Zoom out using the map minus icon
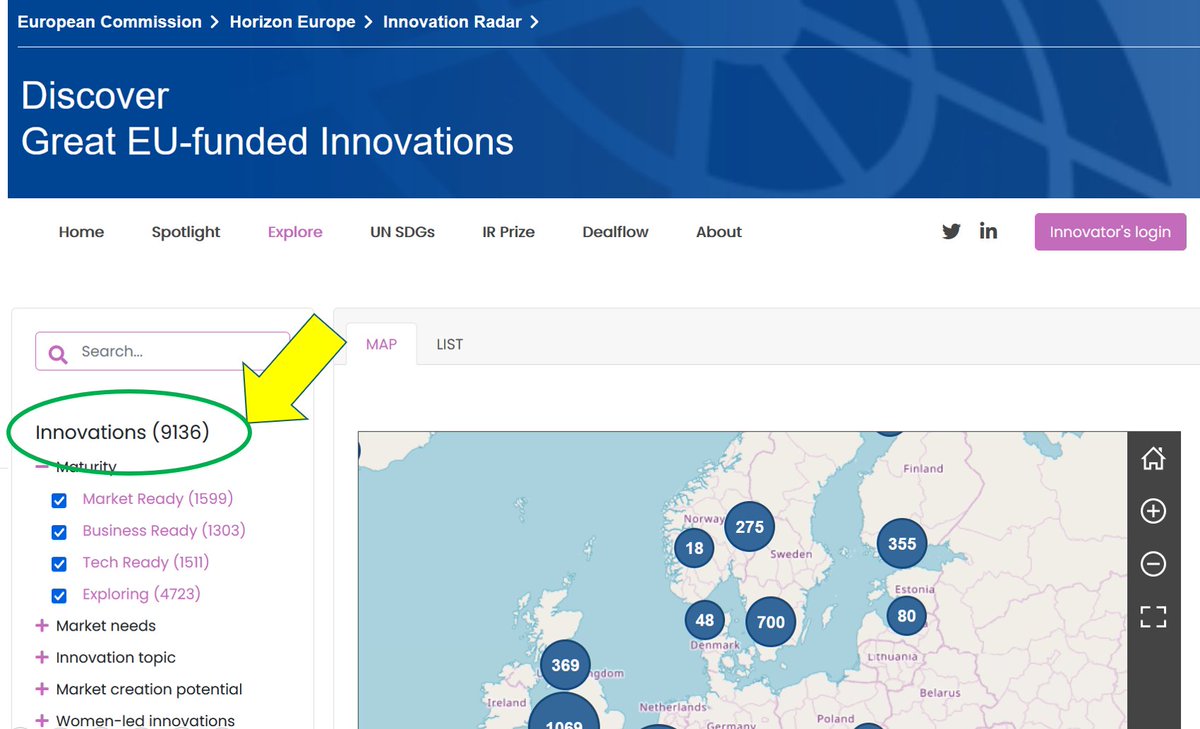 point(1153,564)
